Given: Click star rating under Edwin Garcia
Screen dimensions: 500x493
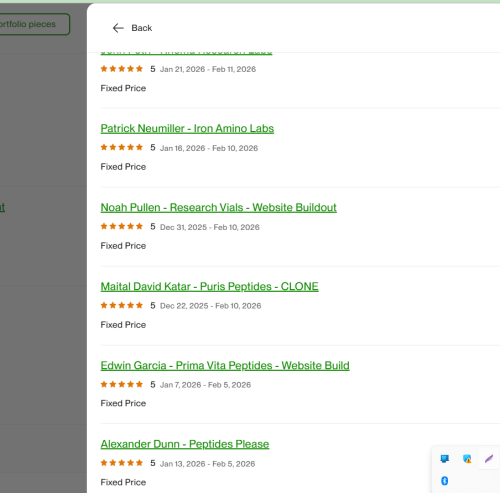Looking at the screenshot, I should (x=122, y=384).
